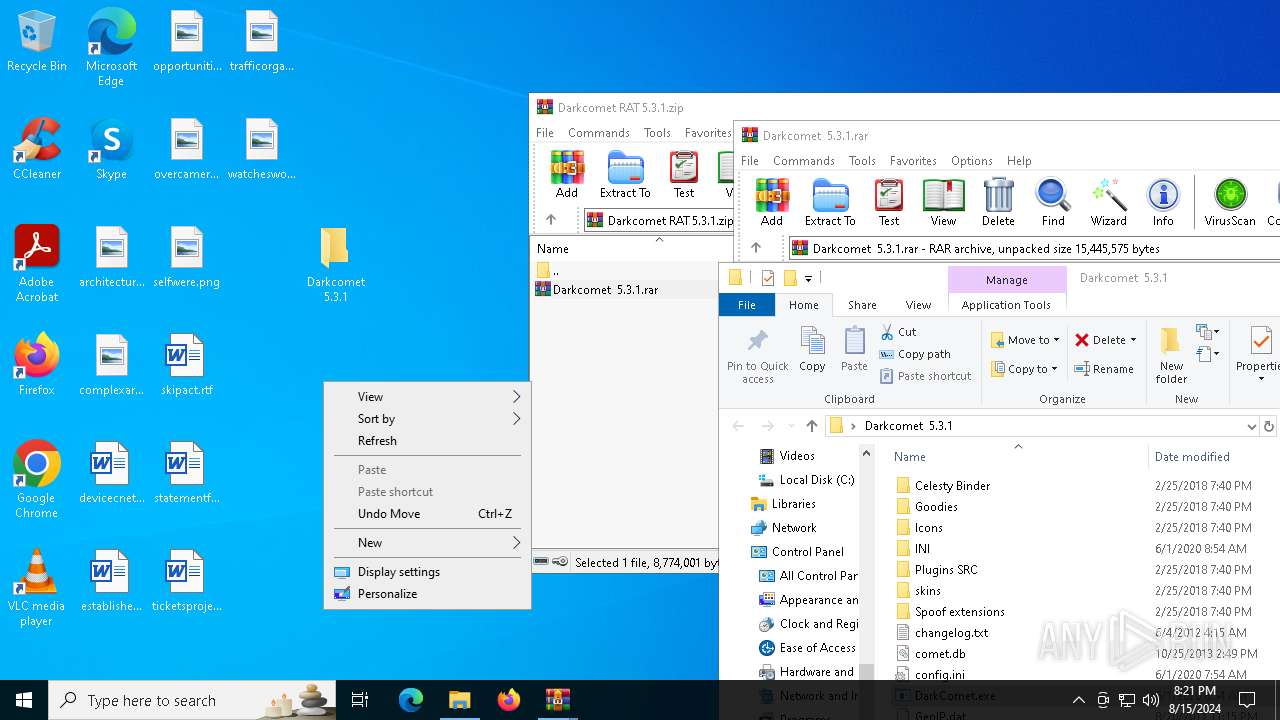The height and width of the screenshot is (720, 1280).
Task: Open the Move to dropdown in Explorer ribbon
Action: coord(1025,340)
